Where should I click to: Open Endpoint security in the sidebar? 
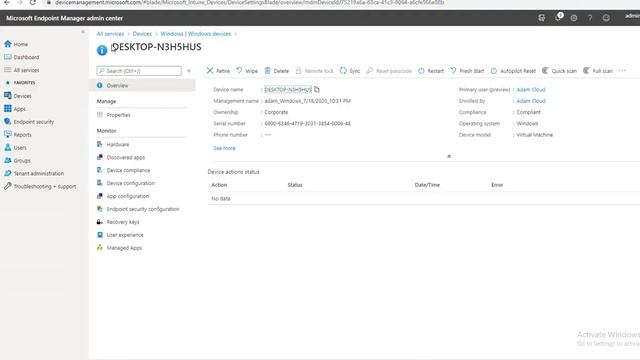(29, 122)
